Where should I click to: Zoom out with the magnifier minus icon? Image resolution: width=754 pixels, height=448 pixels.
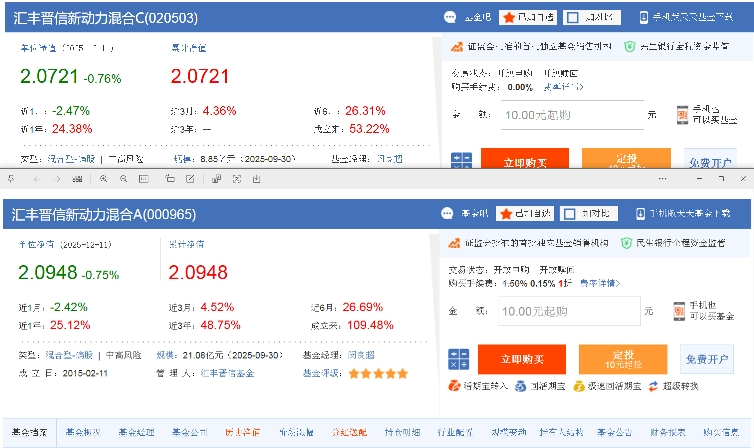(124, 179)
